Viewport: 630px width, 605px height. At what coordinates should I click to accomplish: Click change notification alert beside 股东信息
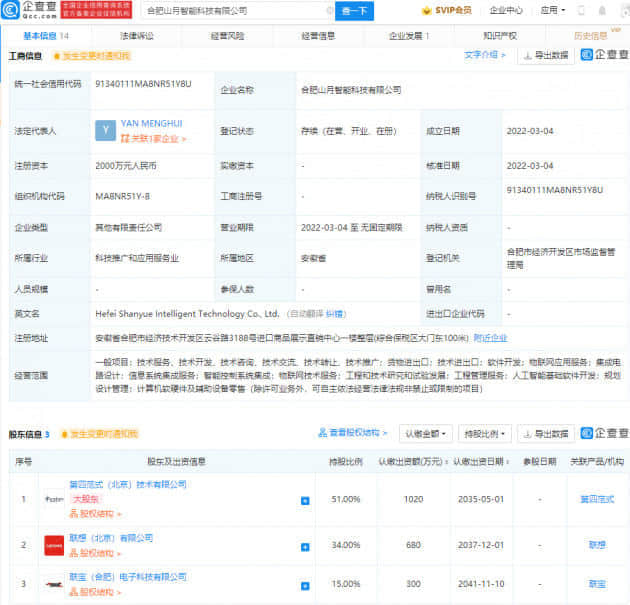tap(99, 434)
